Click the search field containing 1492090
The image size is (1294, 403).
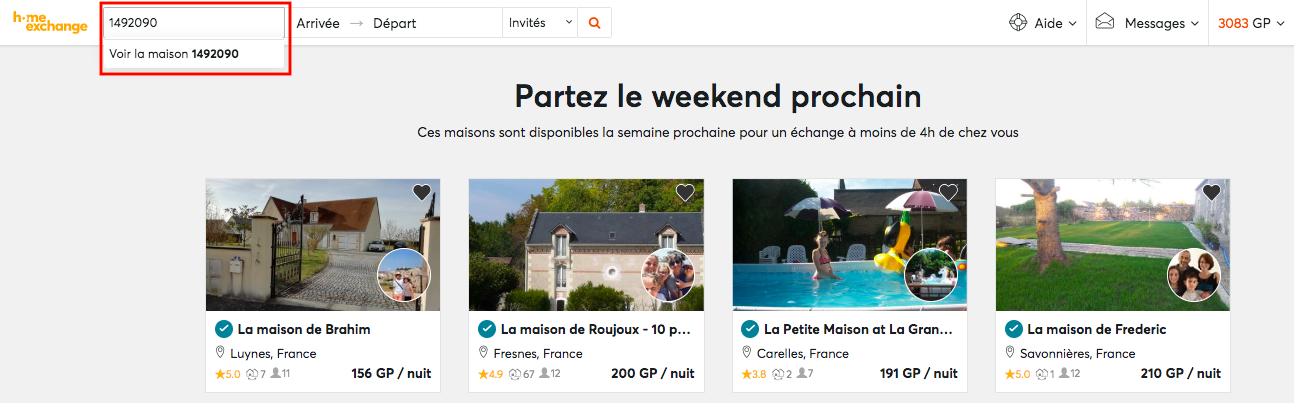pos(194,23)
